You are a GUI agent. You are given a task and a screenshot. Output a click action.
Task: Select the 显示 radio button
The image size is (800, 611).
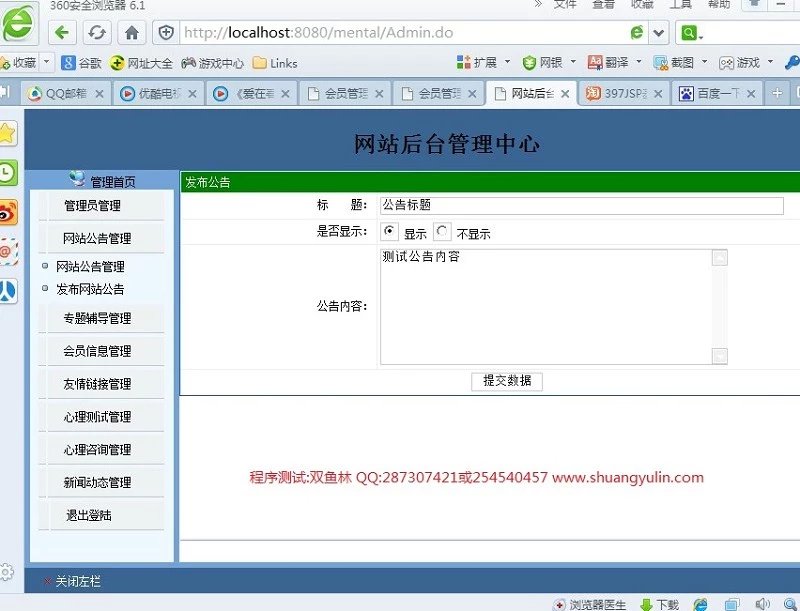(390, 231)
